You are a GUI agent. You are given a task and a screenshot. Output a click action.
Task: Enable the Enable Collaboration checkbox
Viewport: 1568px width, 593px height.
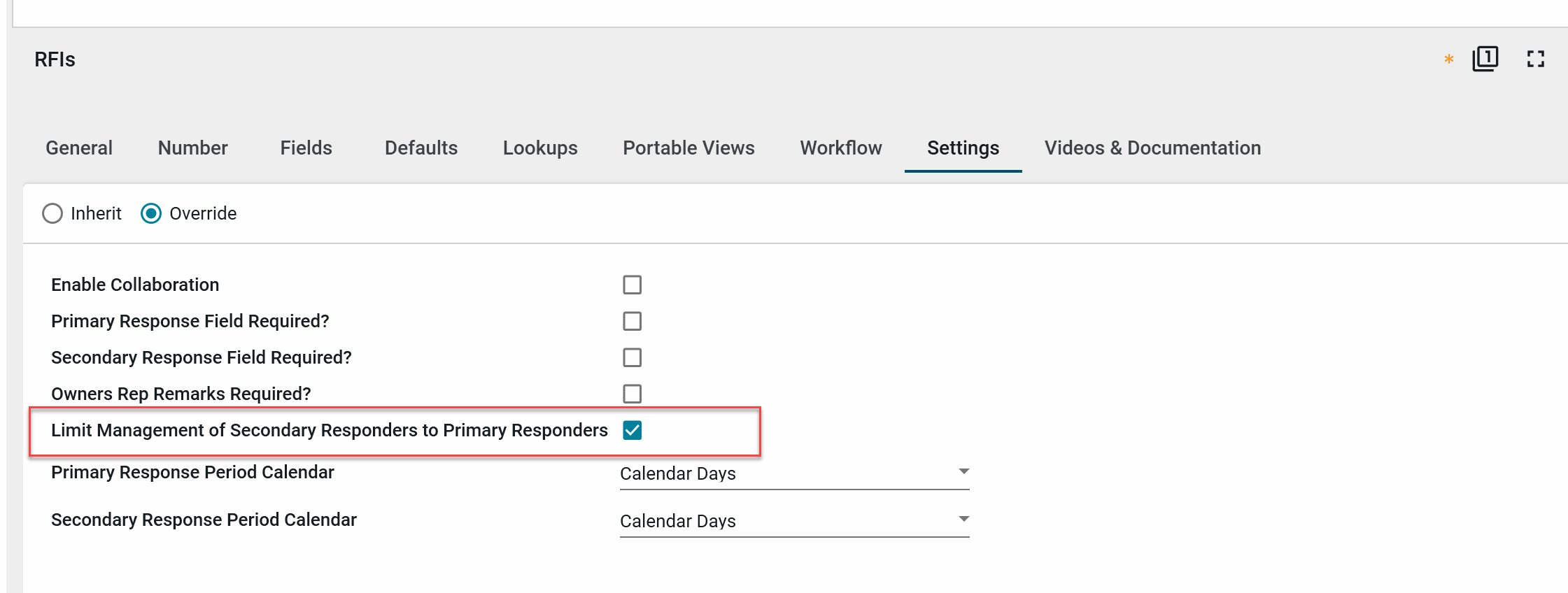[632, 285]
